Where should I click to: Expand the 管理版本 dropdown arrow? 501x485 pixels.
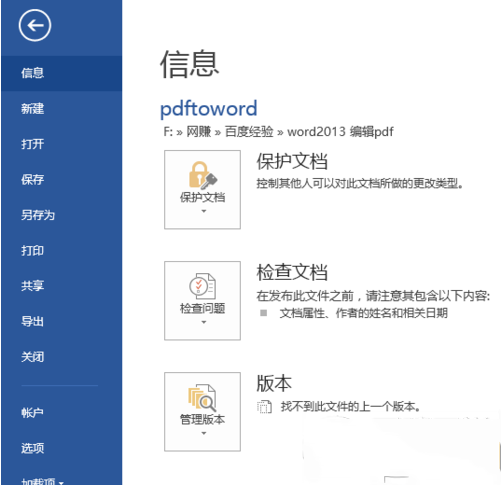[x=204, y=433]
